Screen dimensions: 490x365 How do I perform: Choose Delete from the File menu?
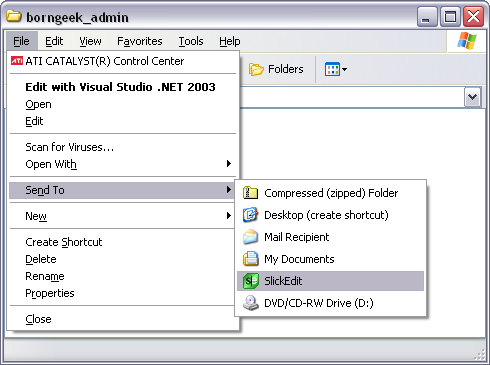coord(122,259)
